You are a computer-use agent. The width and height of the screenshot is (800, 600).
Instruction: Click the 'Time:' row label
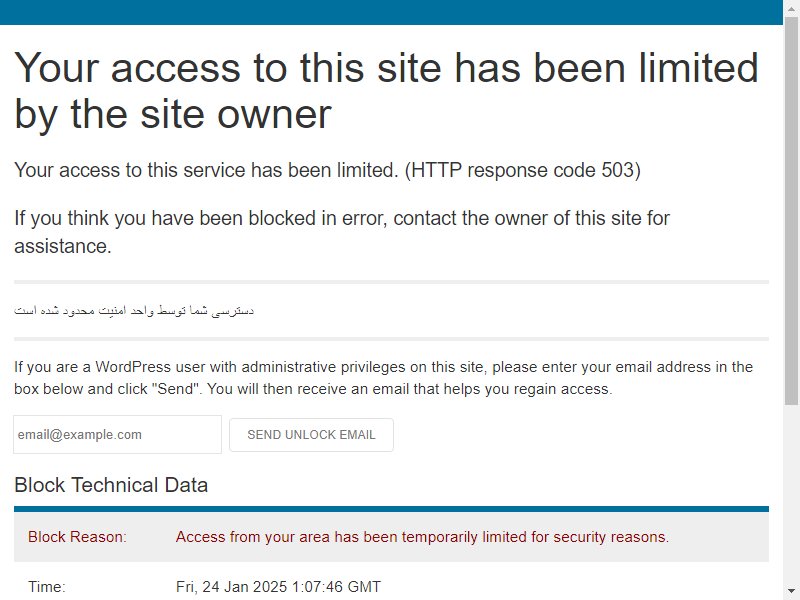pos(46,587)
